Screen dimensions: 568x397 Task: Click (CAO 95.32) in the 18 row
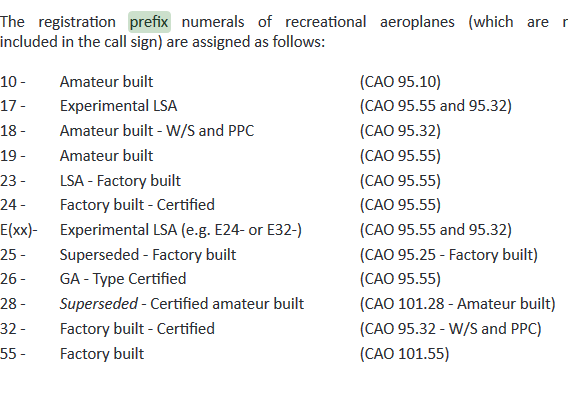[400, 130]
